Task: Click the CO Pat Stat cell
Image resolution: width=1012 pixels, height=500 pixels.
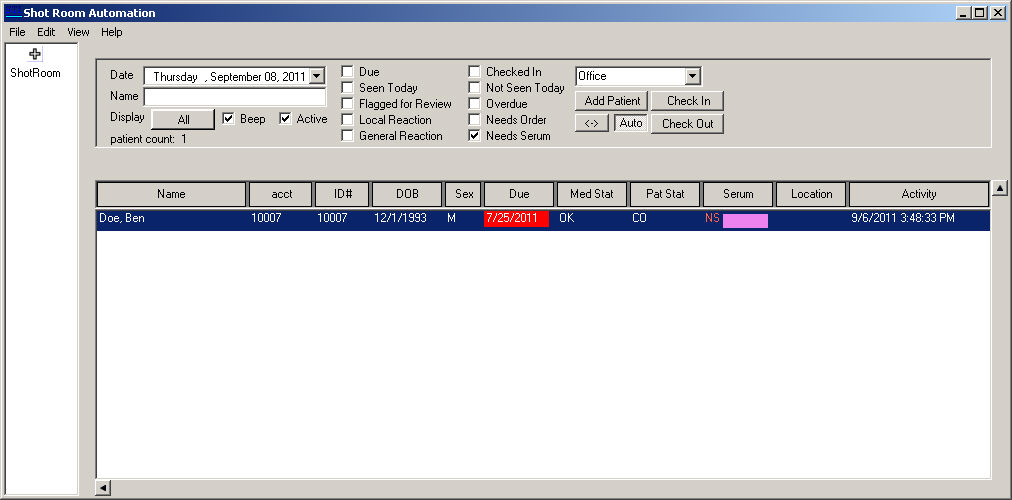Action: [639, 219]
